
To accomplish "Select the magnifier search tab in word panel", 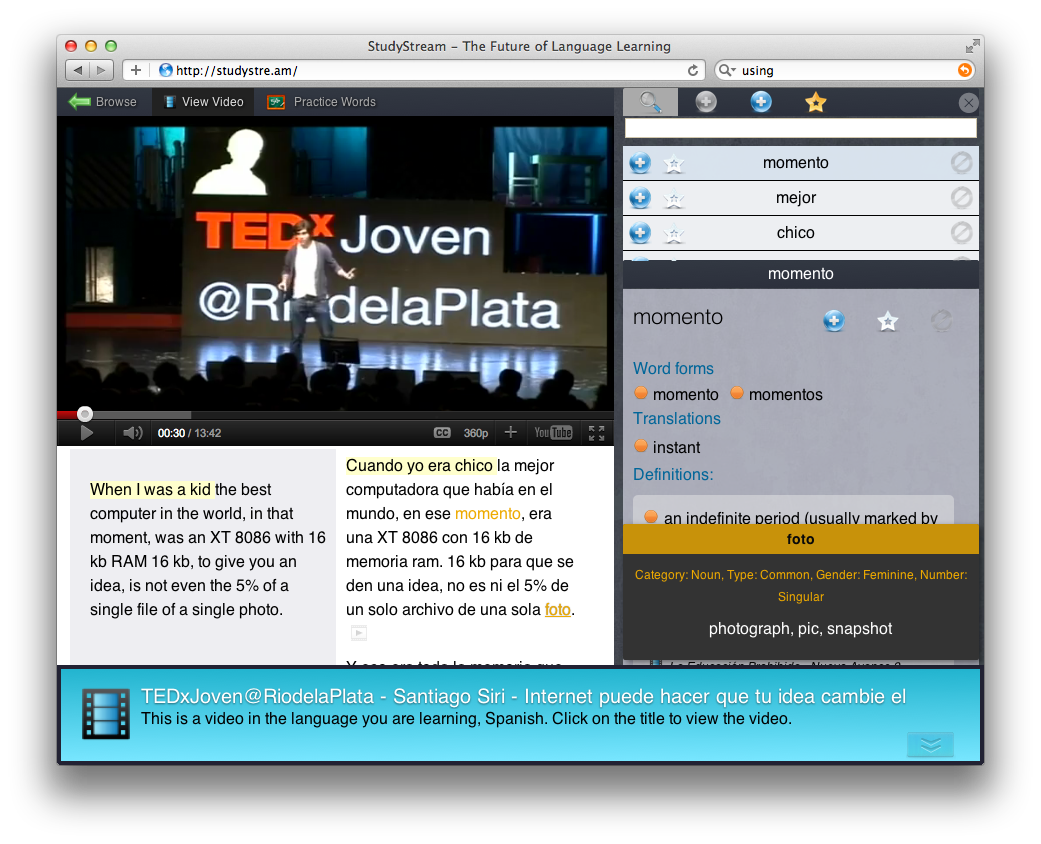I will (651, 102).
